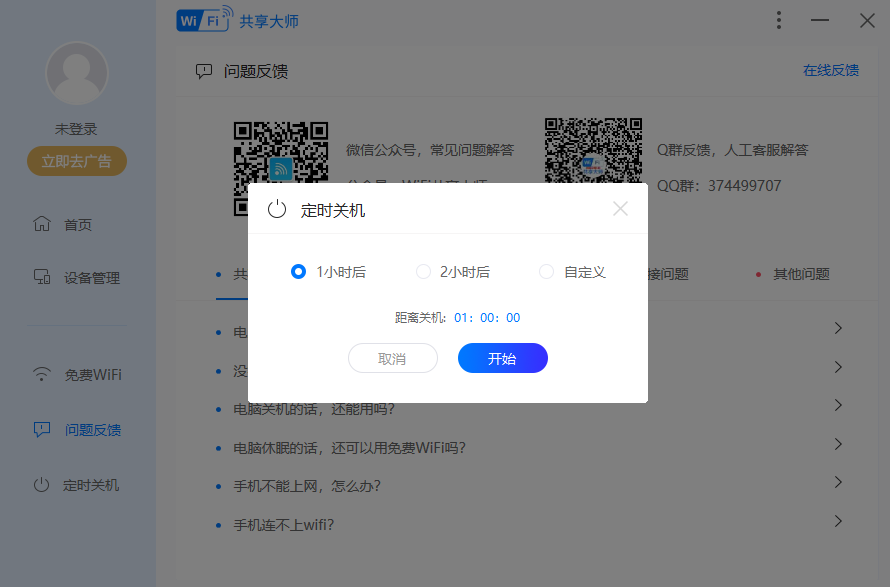The height and width of the screenshot is (587, 890).
Task: Close the 定时关机 dialog with X
Action: pos(620,209)
